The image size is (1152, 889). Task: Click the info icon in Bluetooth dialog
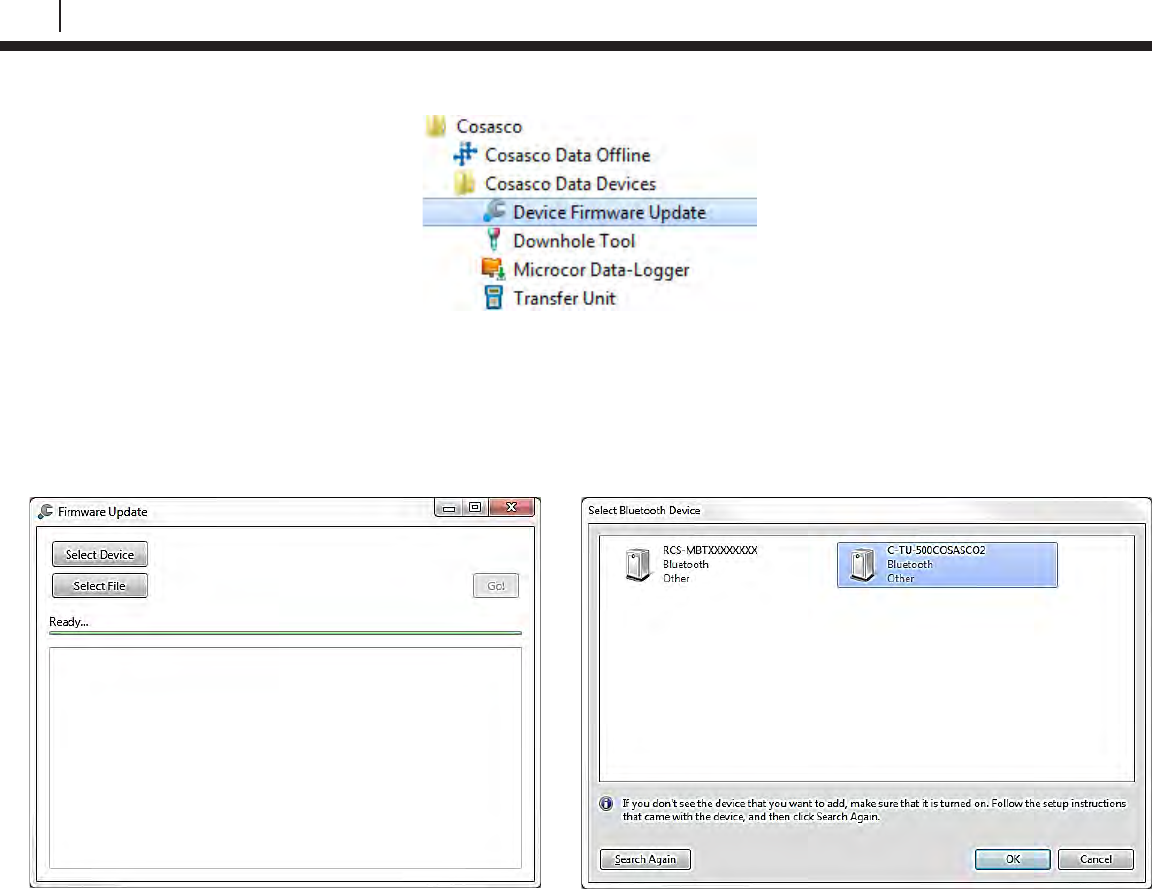tap(606, 804)
